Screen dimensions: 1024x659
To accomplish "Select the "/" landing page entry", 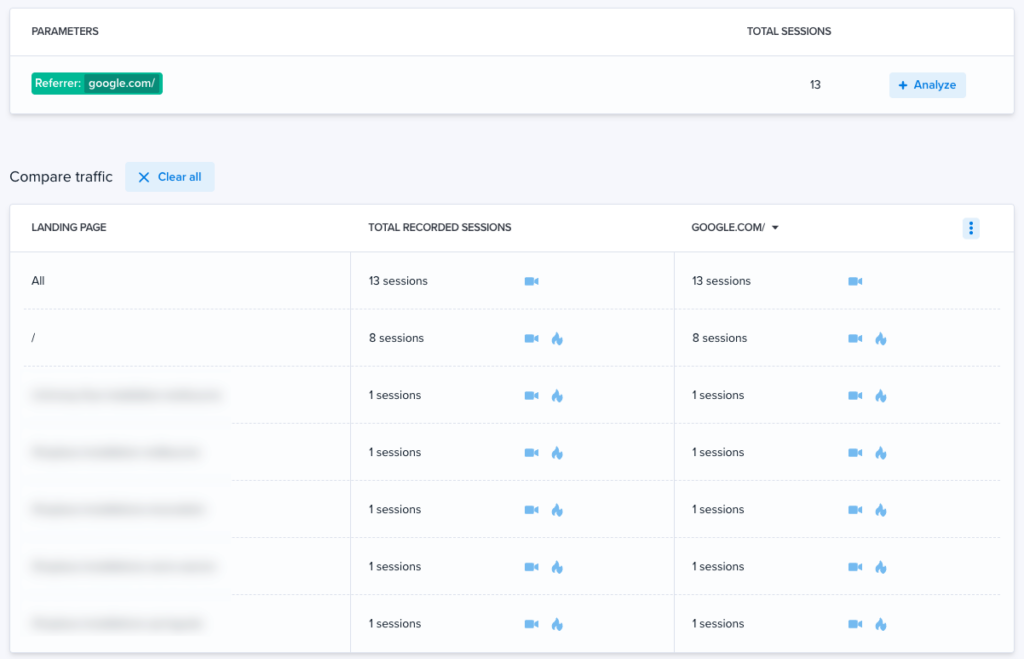I will [x=33, y=338].
